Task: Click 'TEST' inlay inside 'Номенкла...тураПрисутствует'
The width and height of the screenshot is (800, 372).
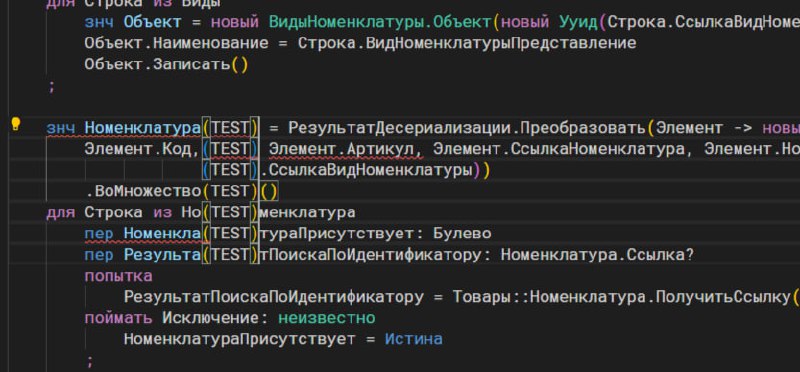Action: 230,234
